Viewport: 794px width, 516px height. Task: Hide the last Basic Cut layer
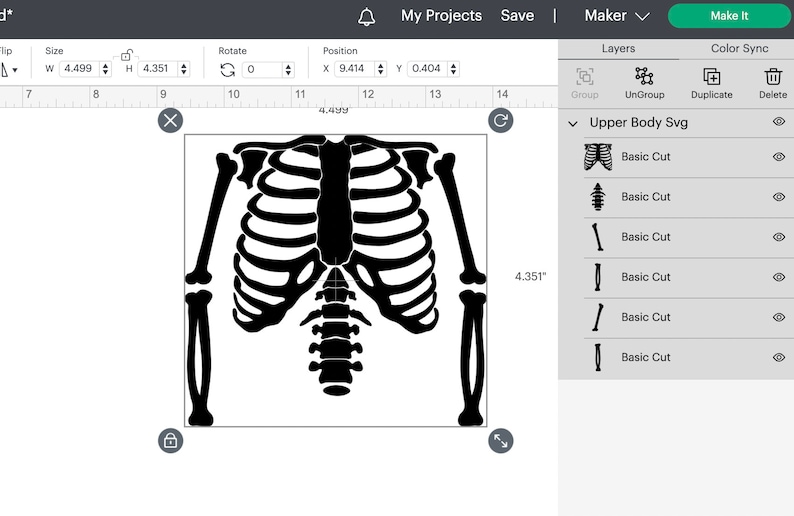tap(779, 358)
